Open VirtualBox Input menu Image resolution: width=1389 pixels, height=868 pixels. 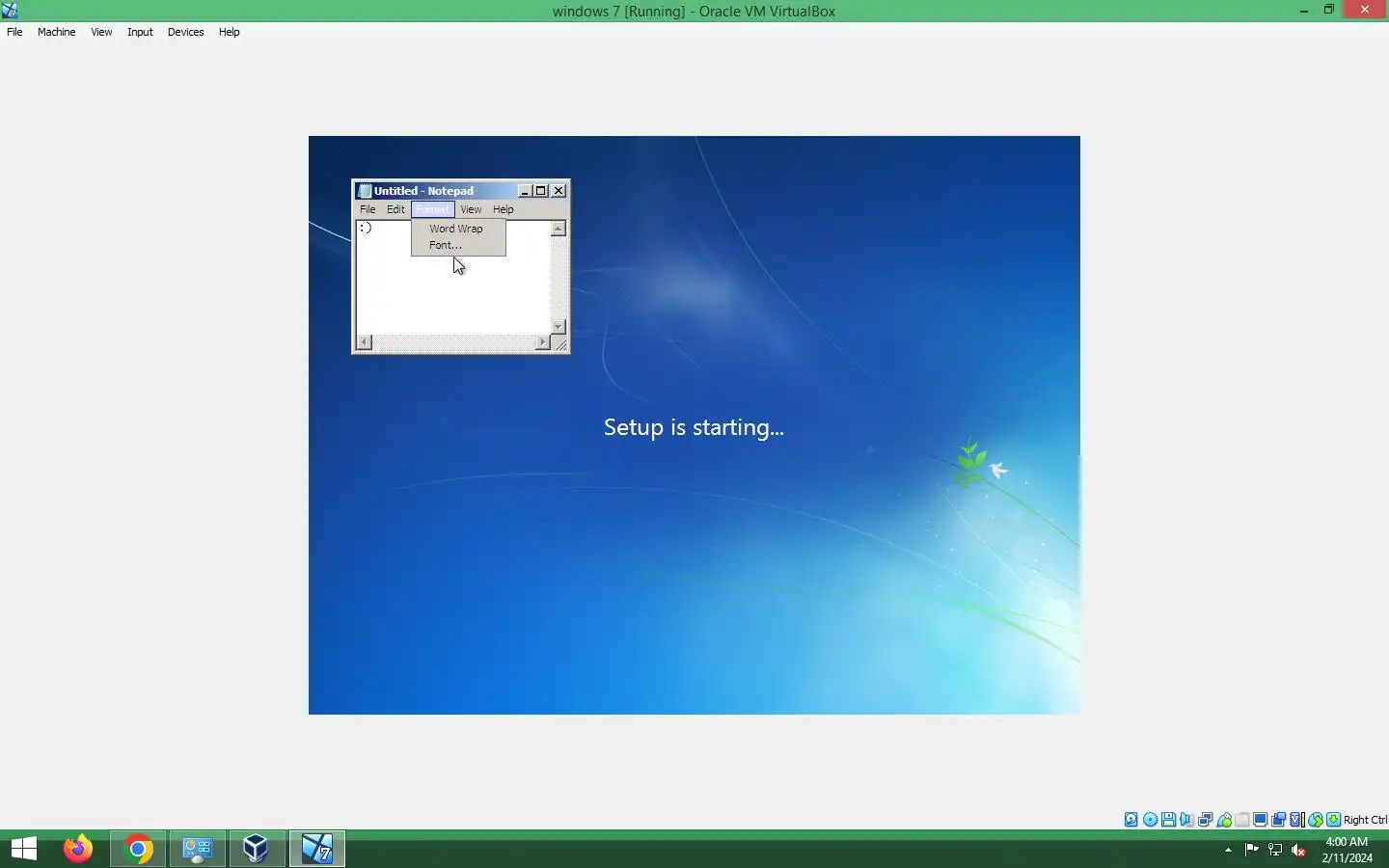(140, 32)
